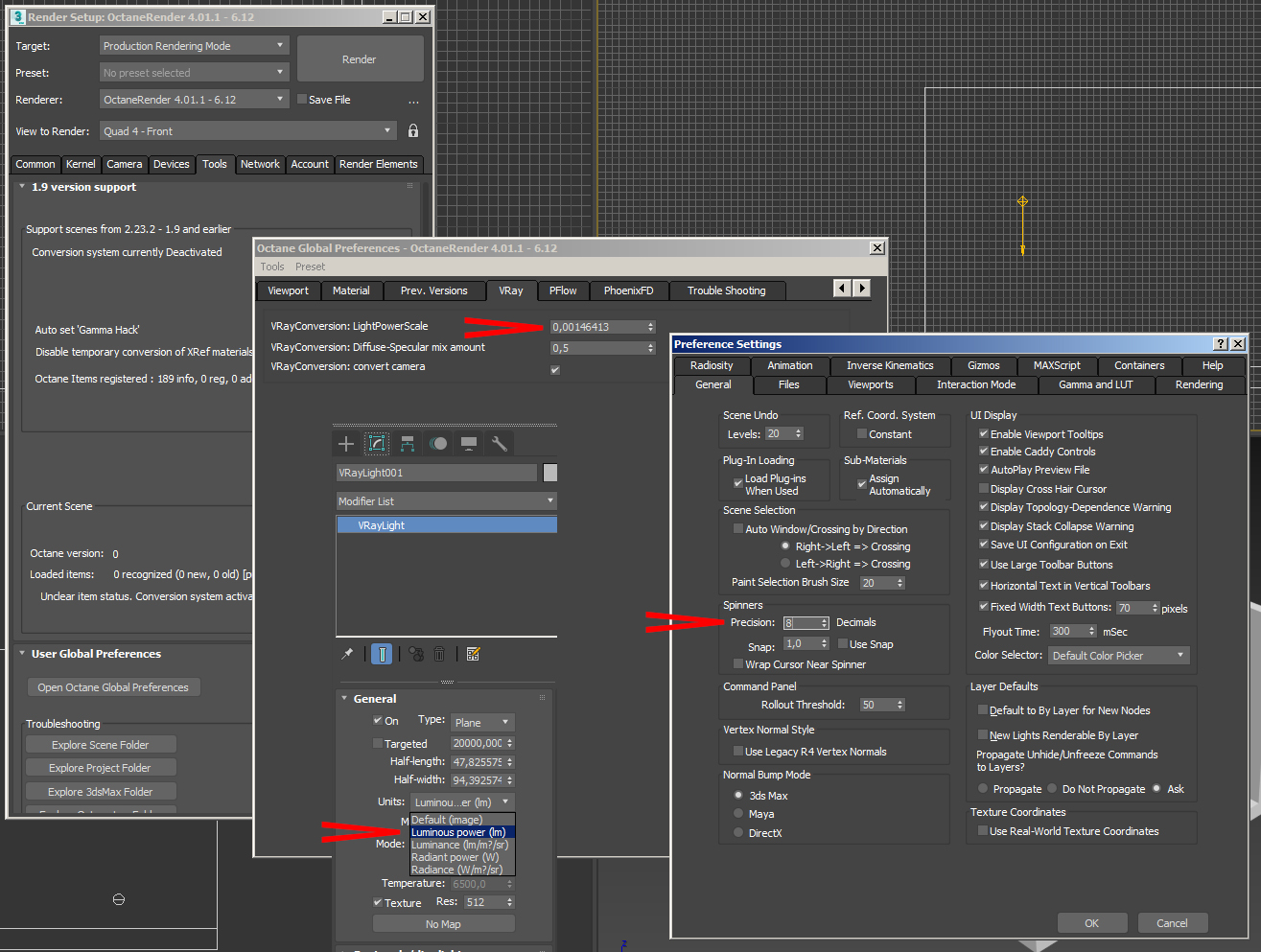The height and width of the screenshot is (952, 1261).
Task: Switch to the Render Elements tab
Action: click(x=378, y=164)
